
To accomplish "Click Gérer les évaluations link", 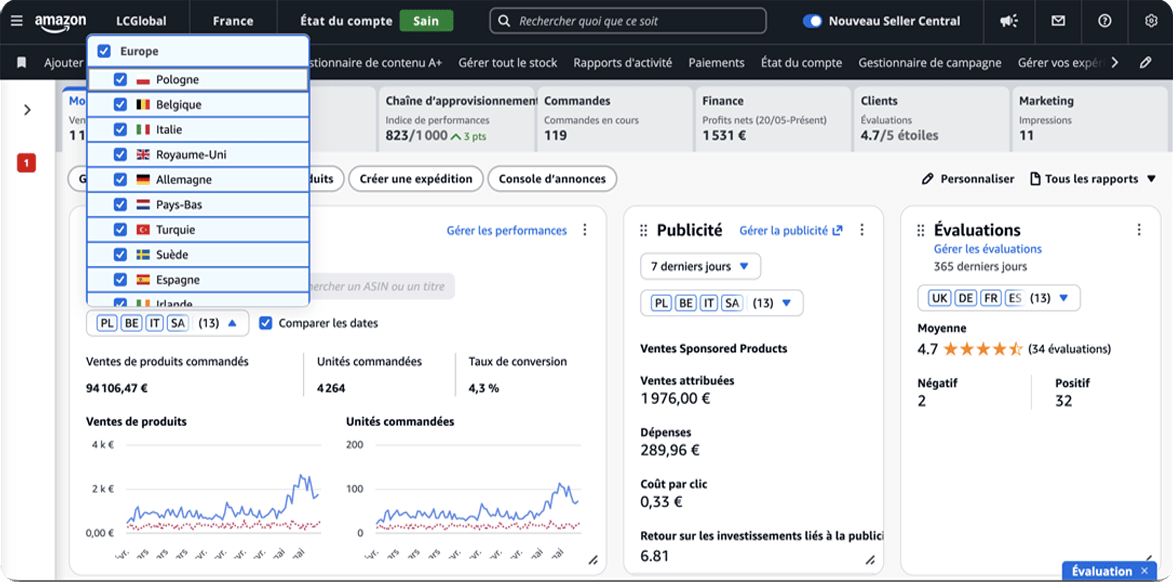I will [987, 249].
